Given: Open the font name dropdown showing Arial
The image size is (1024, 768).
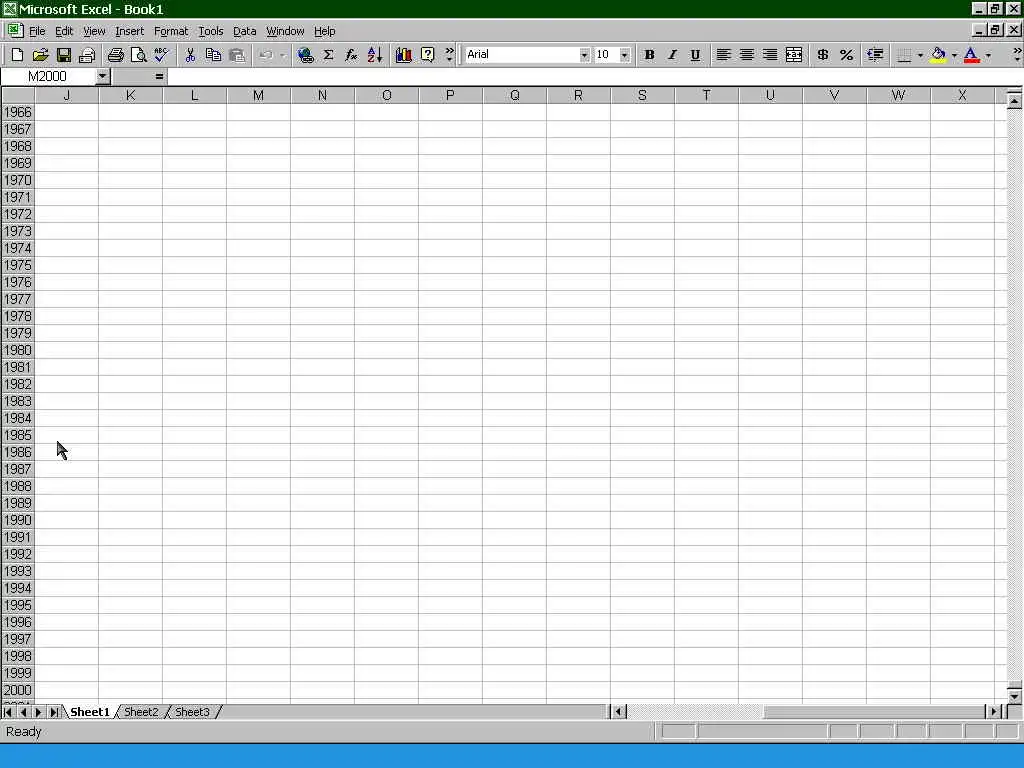Looking at the screenshot, I should pyautogui.click(x=584, y=55).
